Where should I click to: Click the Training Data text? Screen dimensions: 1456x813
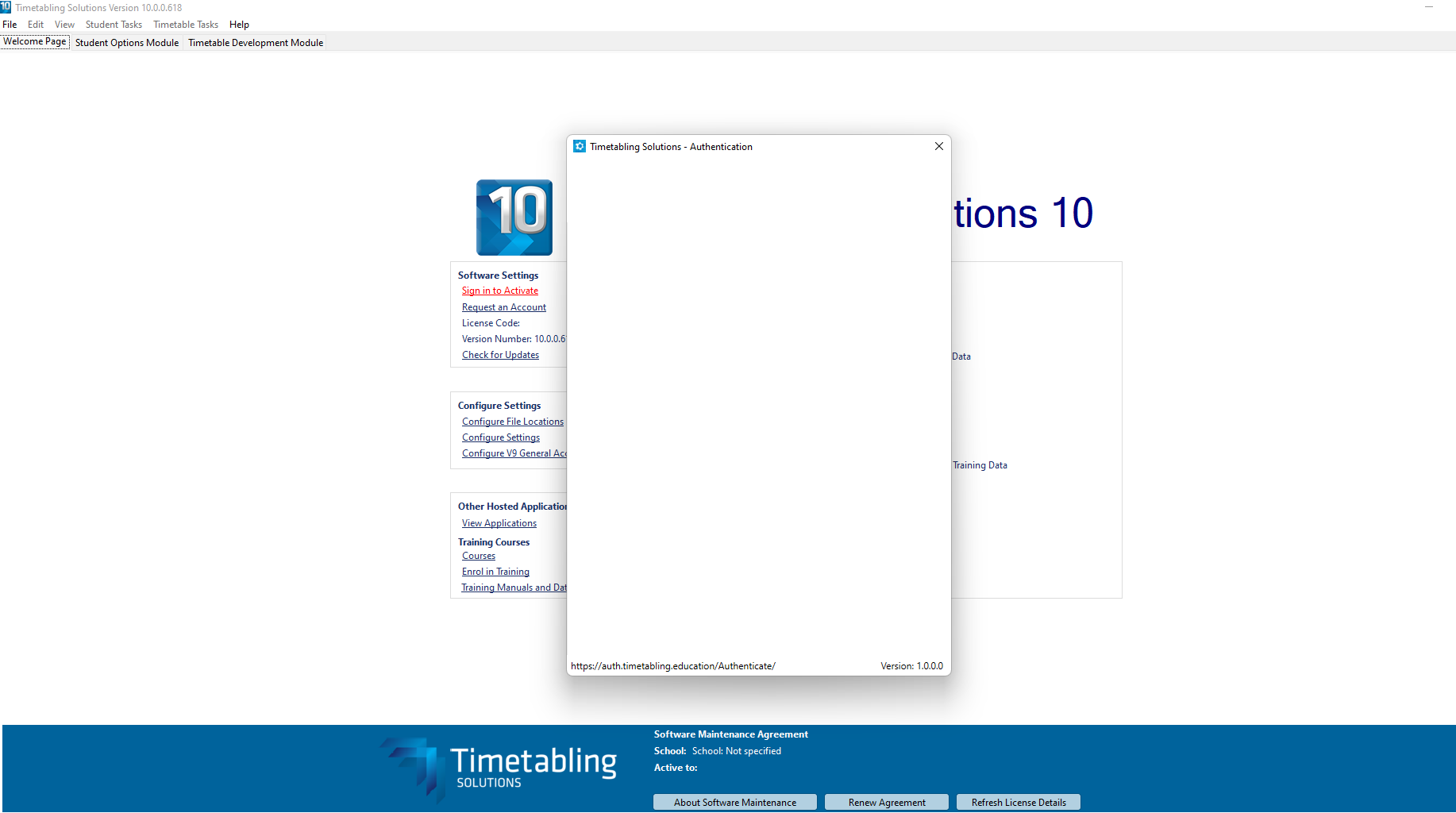pyautogui.click(x=980, y=465)
